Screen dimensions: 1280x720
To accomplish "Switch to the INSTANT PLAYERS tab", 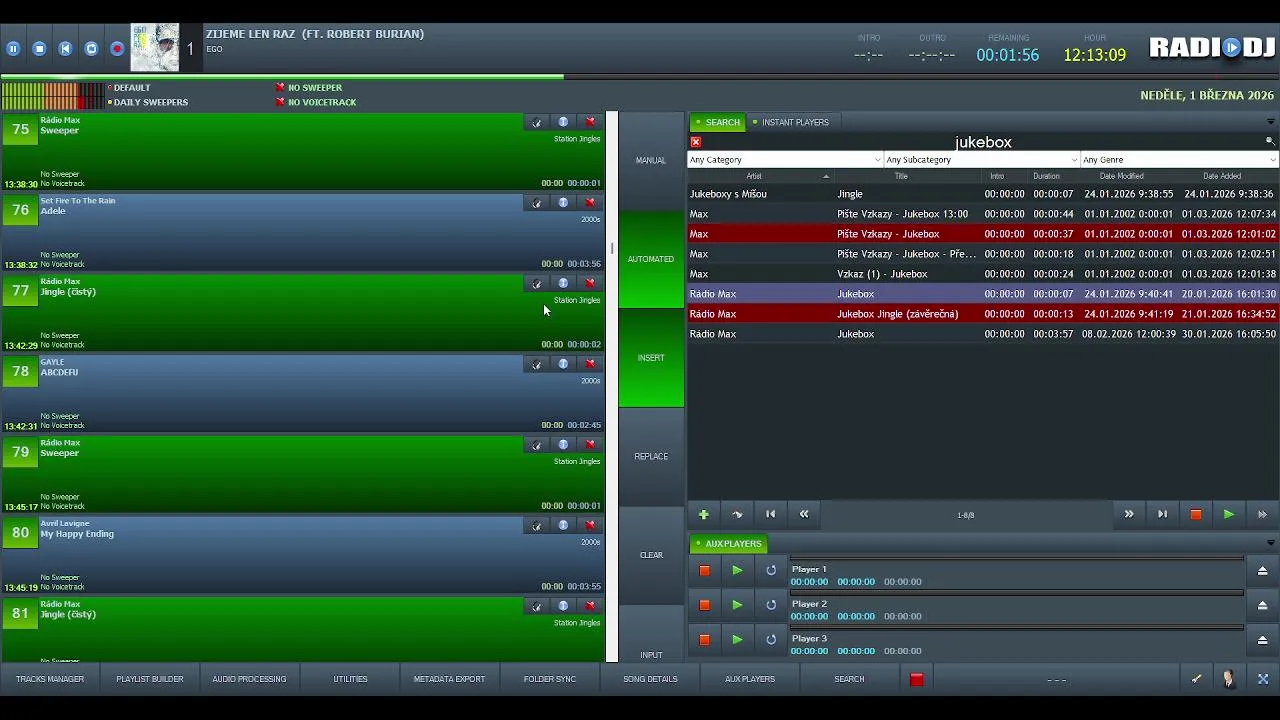I will point(791,122).
